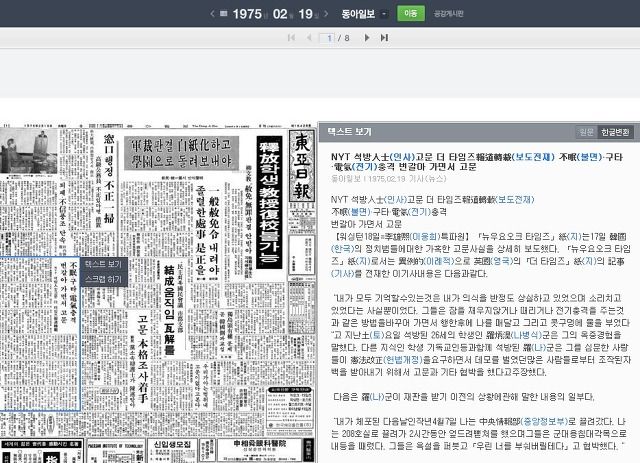
Task: Go to the previous date arrow
Action: (x=212, y=14)
